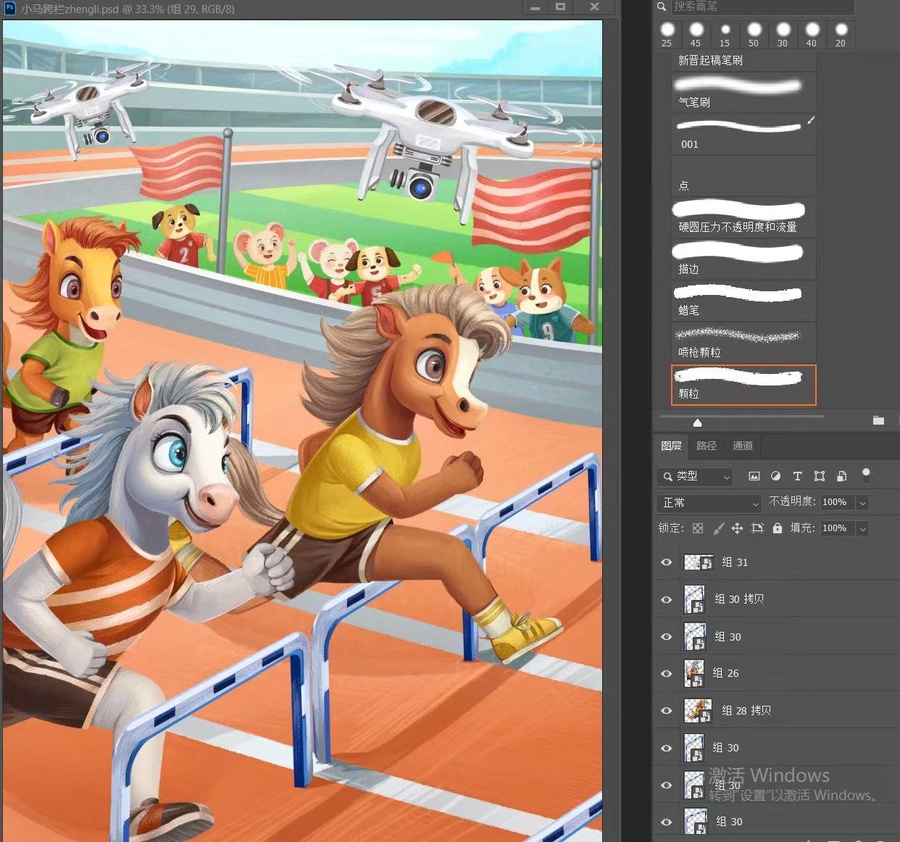Select the recent brush sized 25
The height and width of the screenshot is (842, 900).
click(x=667, y=34)
